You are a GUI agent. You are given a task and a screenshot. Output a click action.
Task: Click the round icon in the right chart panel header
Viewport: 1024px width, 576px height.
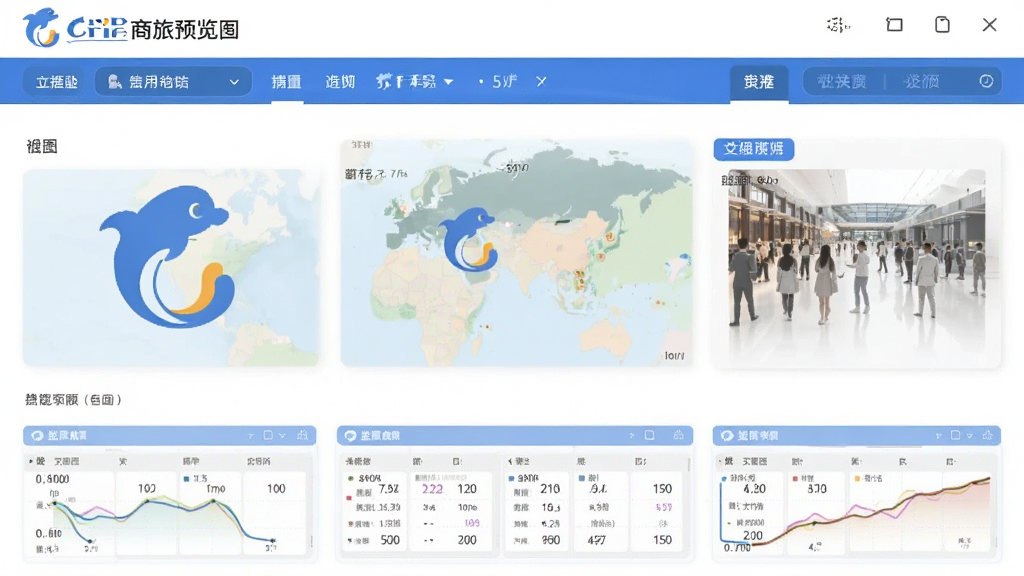coord(727,436)
